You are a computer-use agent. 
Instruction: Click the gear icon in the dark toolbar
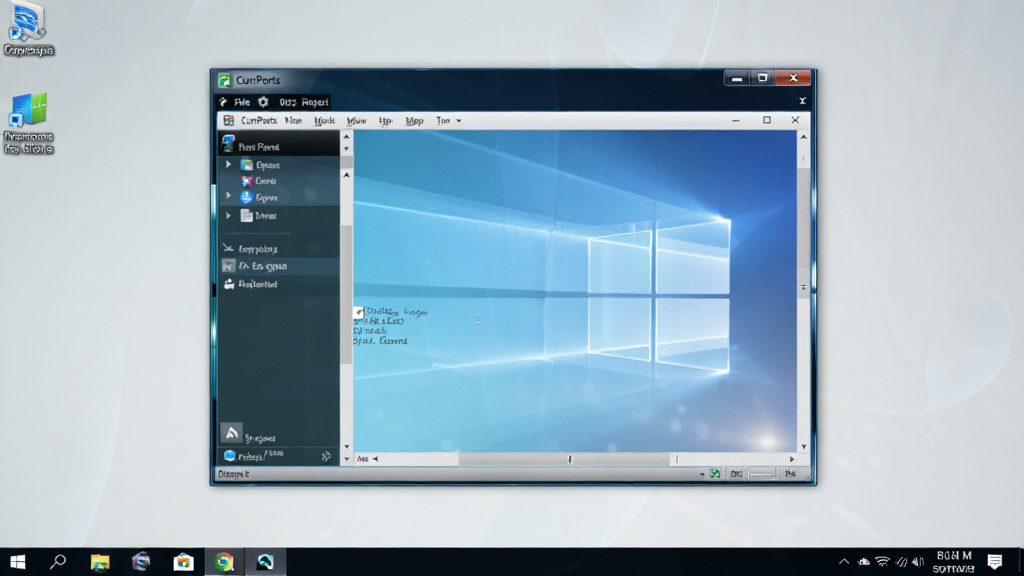263,102
